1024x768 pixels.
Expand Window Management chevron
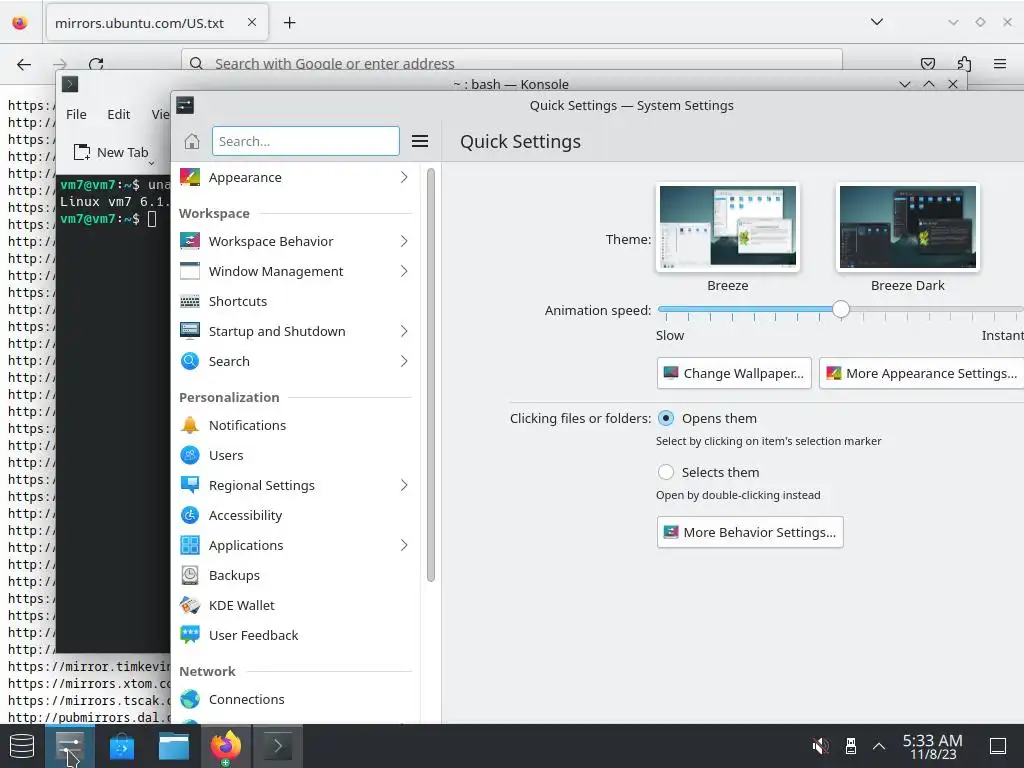404,272
